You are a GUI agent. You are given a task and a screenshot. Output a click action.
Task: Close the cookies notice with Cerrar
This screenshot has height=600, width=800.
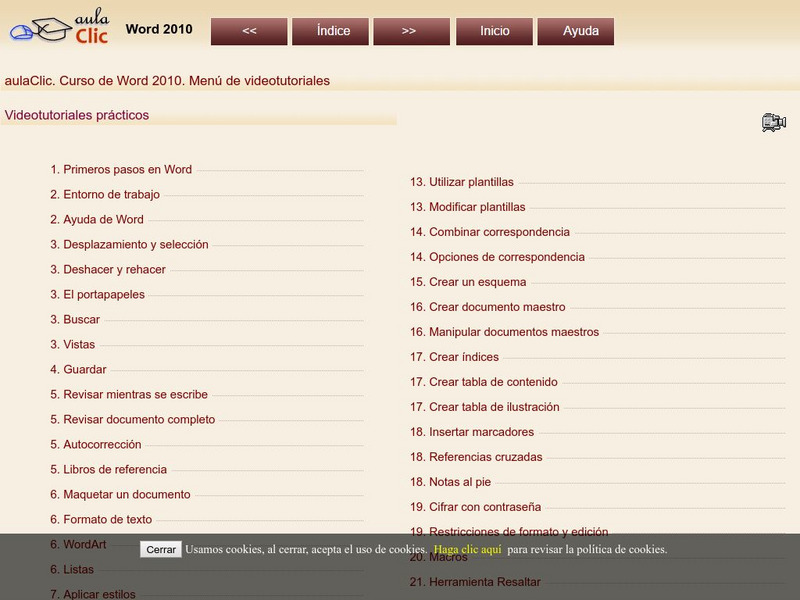coord(161,549)
